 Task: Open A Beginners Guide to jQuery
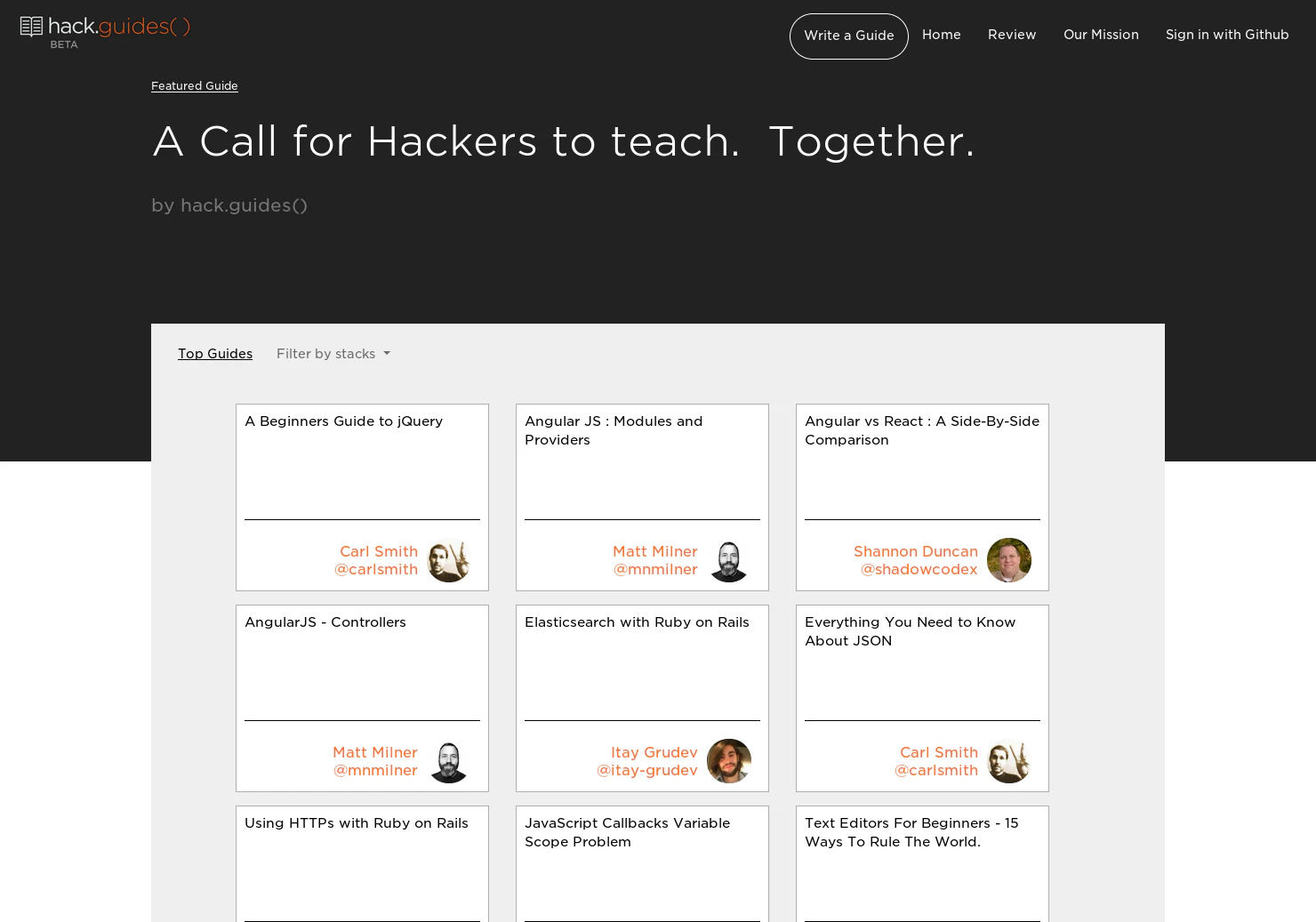point(343,421)
